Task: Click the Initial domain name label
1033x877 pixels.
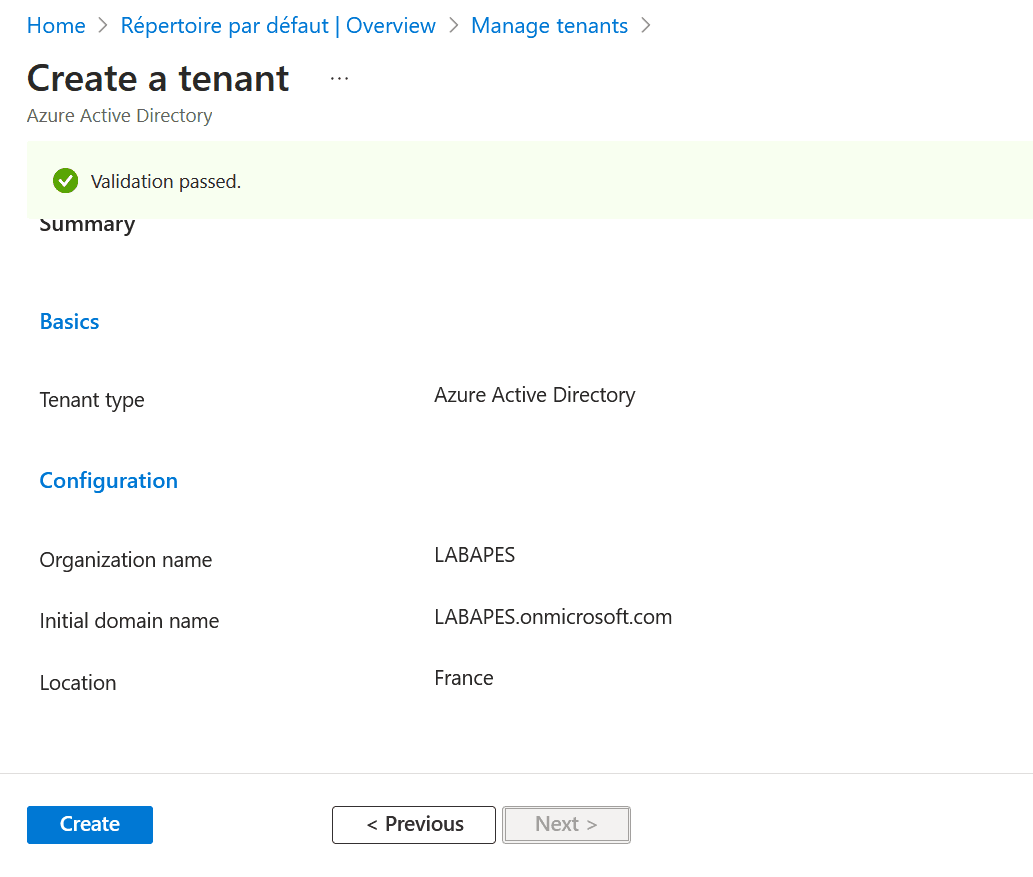Action: pos(129,621)
